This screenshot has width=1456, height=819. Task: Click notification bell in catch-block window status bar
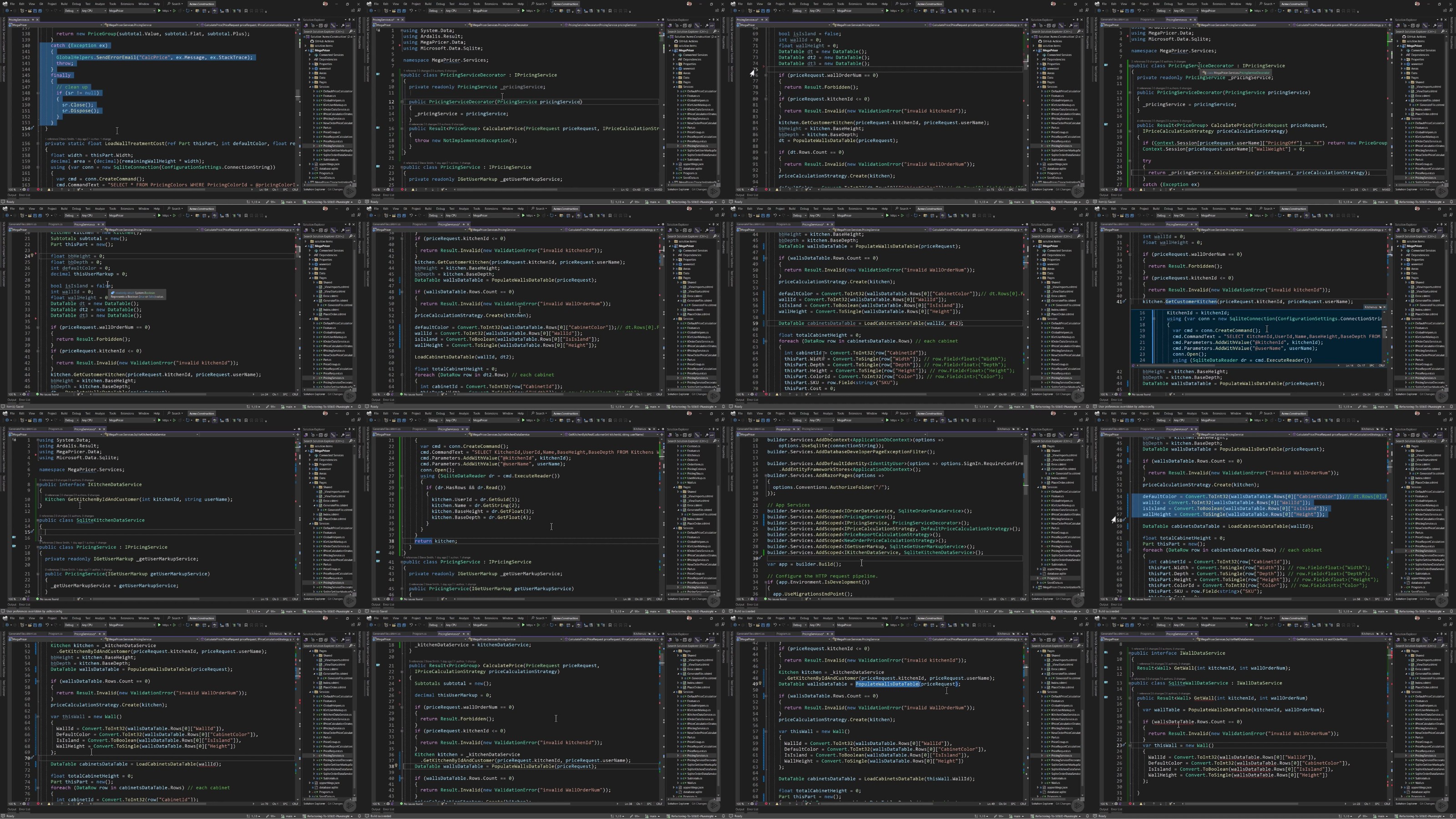tap(360, 202)
